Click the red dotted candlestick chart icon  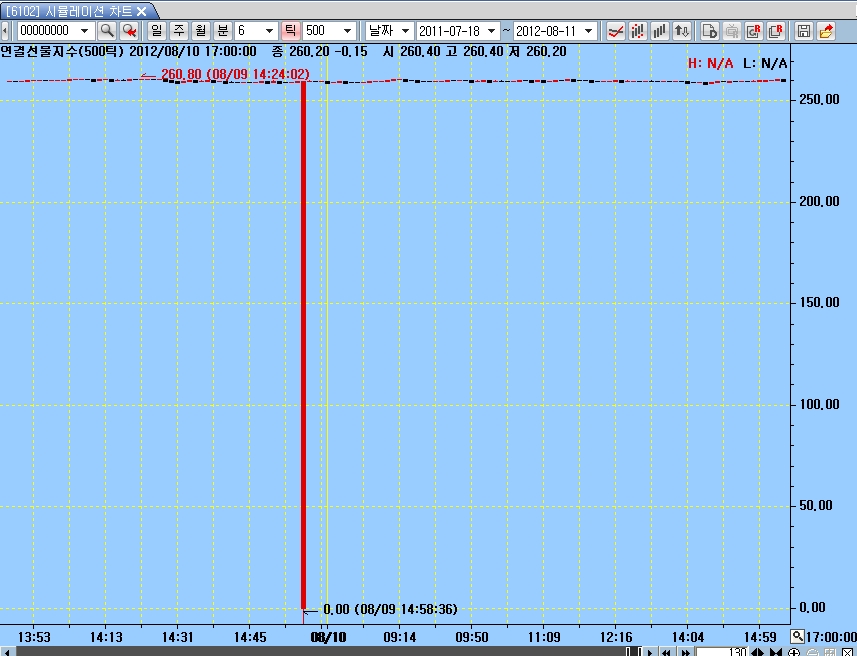pos(638,31)
